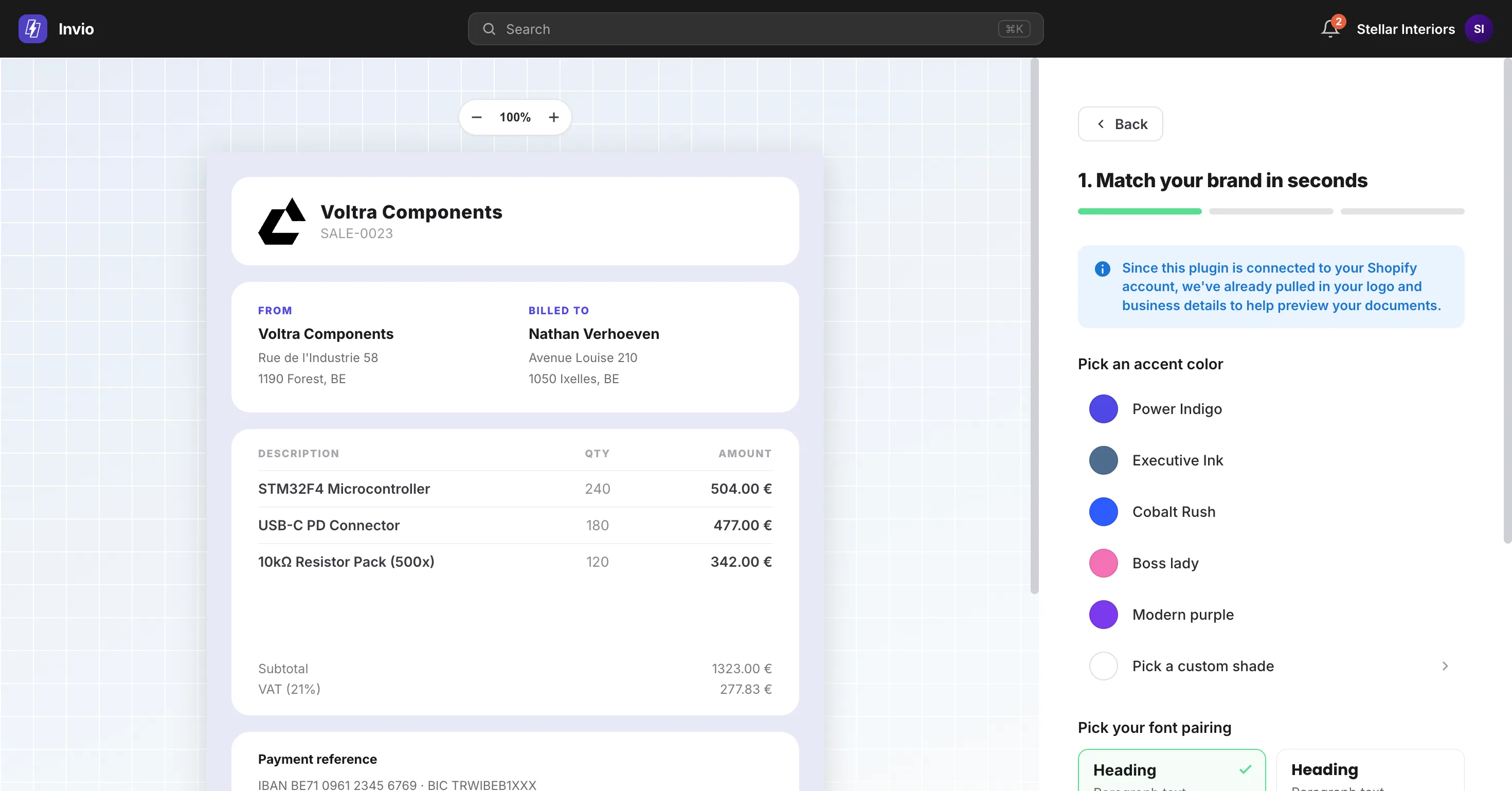
Task: Click the DESCRIPTION column header
Action: pos(299,454)
